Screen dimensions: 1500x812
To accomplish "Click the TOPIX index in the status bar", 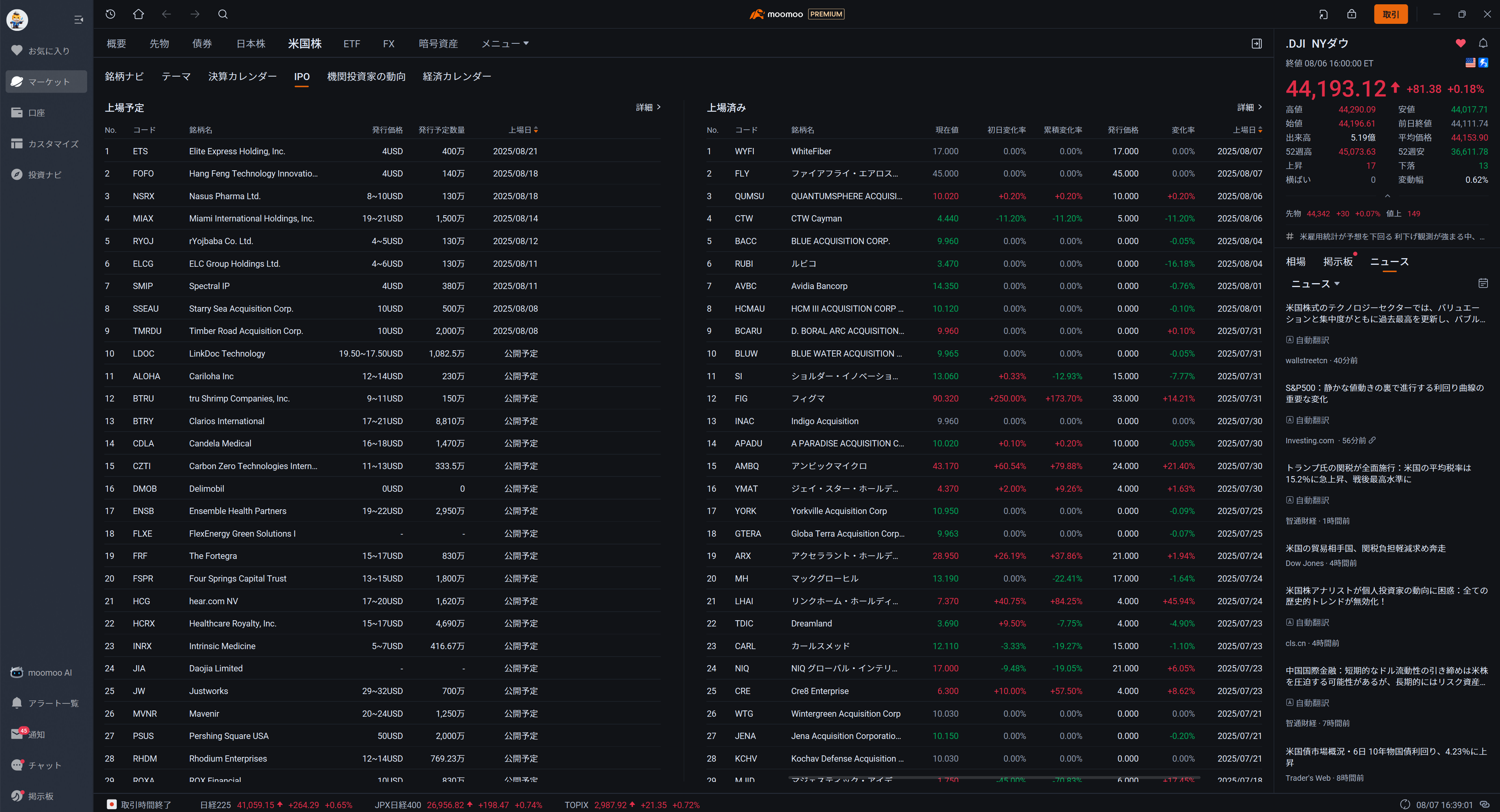I will pyautogui.click(x=632, y=805).
